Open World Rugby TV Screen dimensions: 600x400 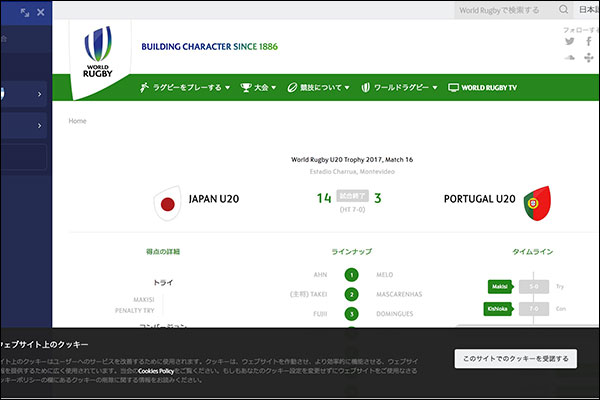pos(483,88)
